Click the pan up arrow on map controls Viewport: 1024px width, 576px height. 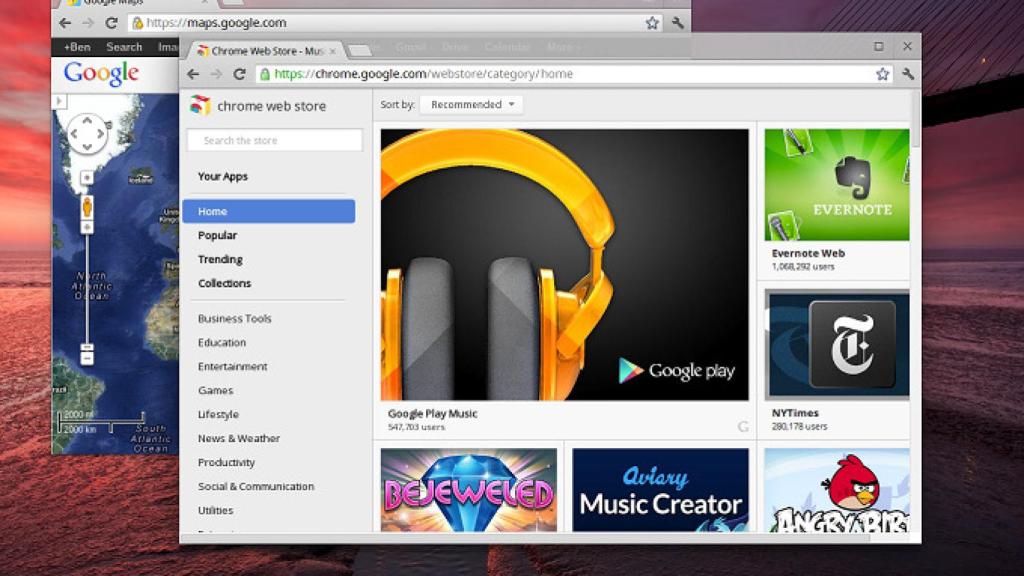click(x=86, y=121)
